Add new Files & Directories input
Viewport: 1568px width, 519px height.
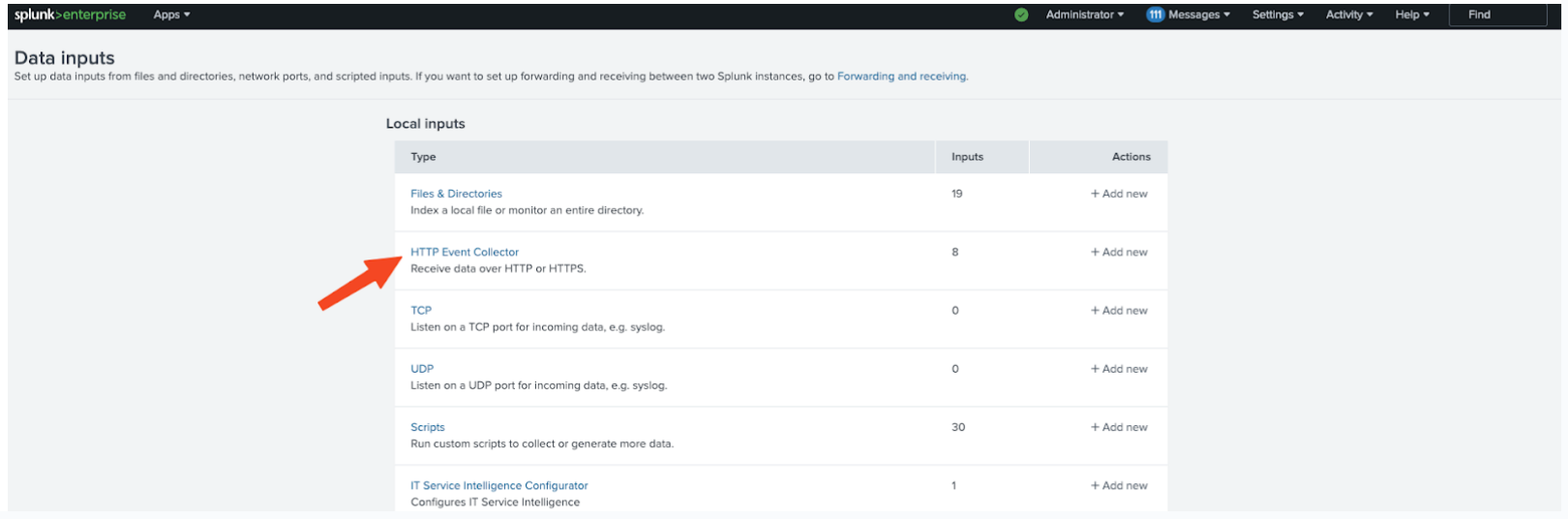click(1119, 194)
